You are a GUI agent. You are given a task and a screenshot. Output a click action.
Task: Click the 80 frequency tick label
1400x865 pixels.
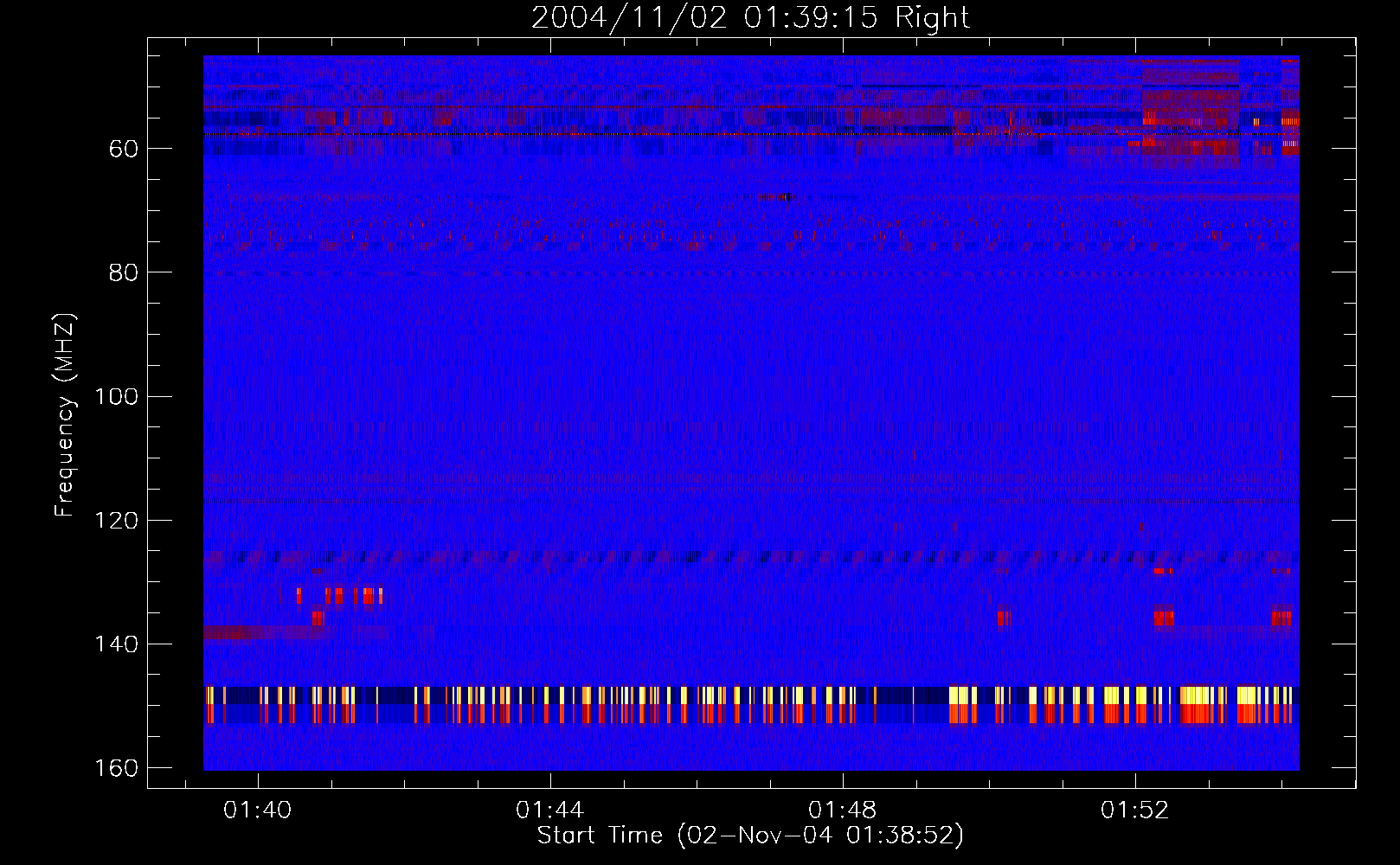[124, 272]
